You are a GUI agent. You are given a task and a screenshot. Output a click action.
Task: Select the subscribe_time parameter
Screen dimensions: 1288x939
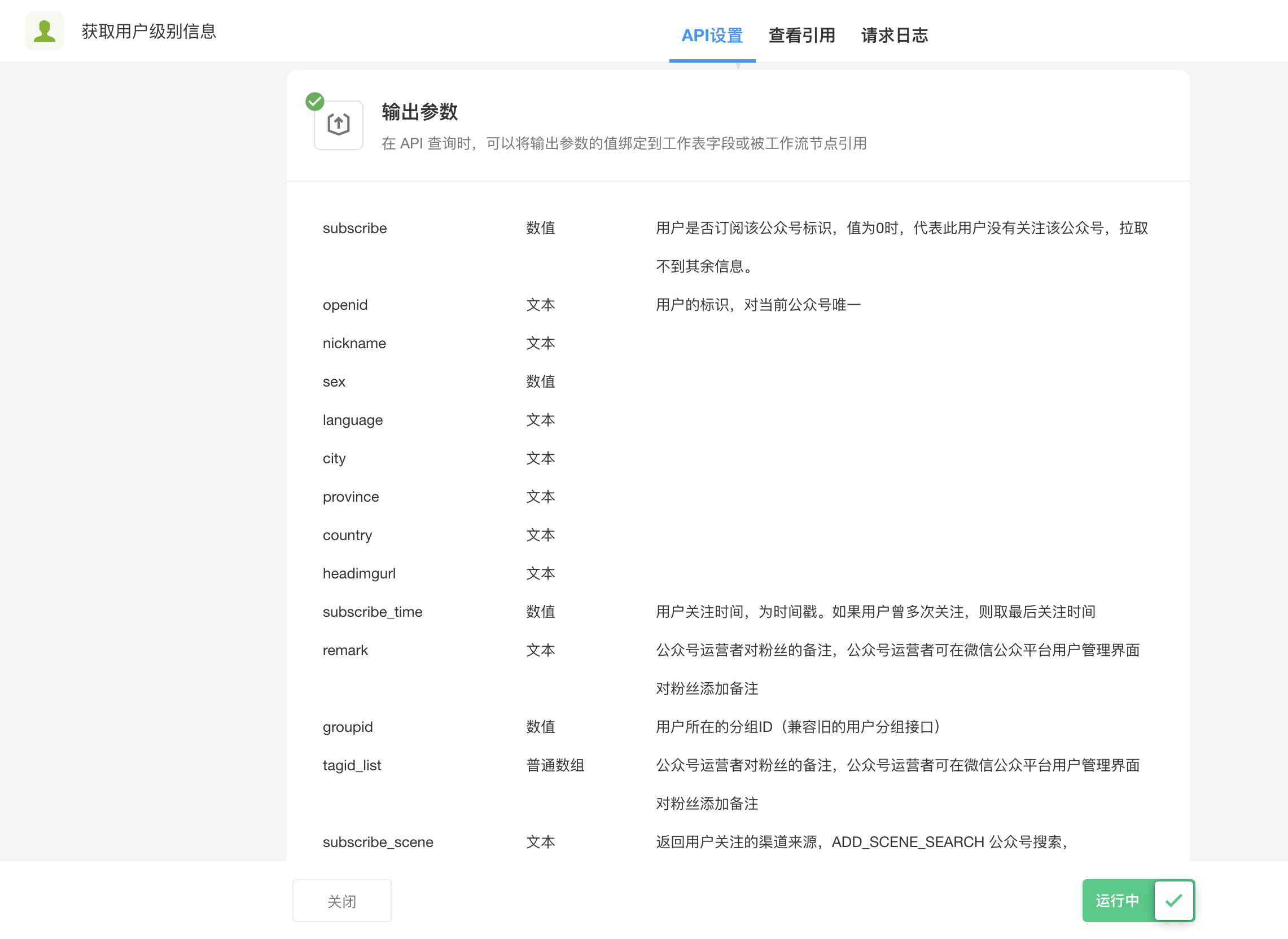(373, 612)
